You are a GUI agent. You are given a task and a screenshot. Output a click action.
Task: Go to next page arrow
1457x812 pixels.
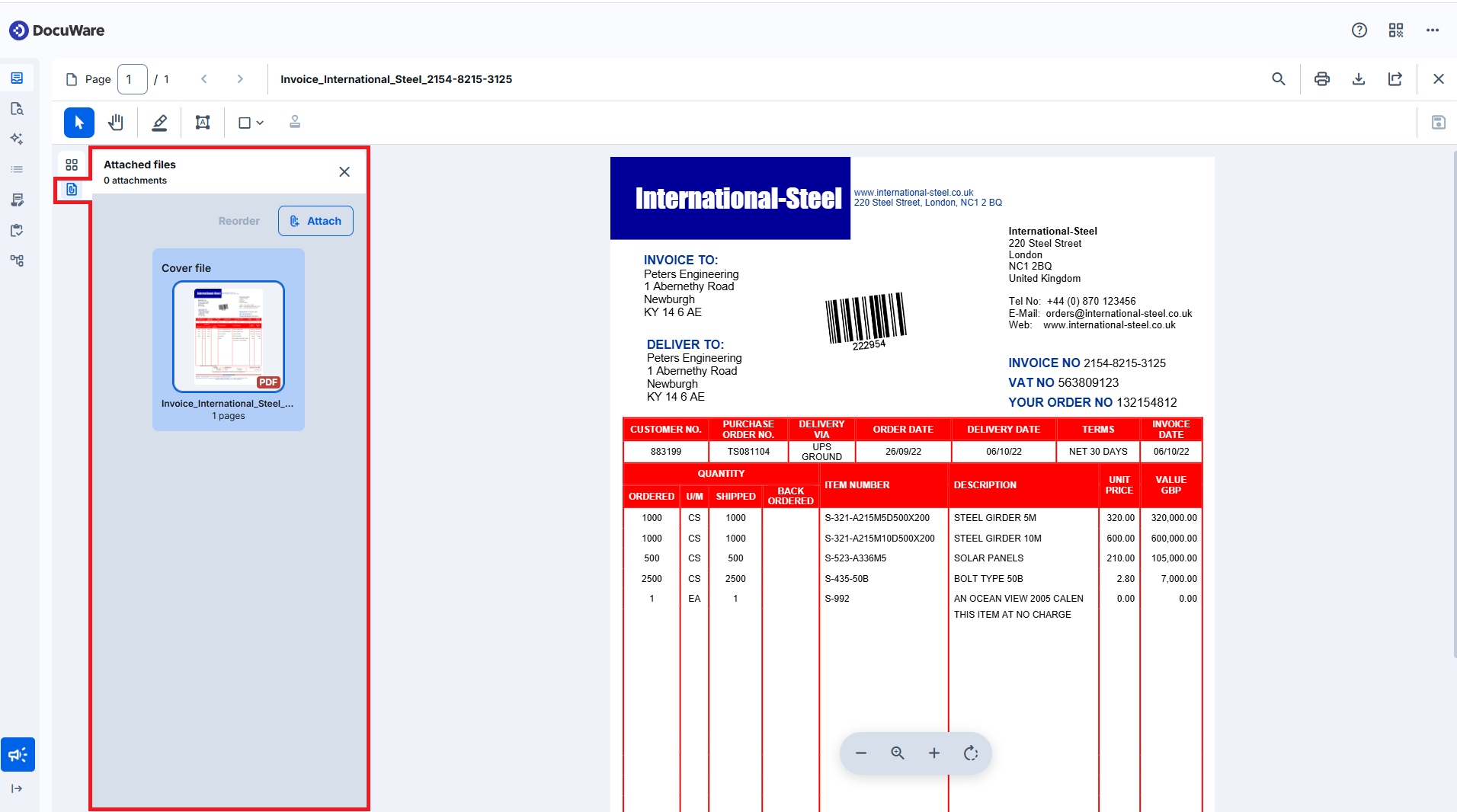click(240, 79)
